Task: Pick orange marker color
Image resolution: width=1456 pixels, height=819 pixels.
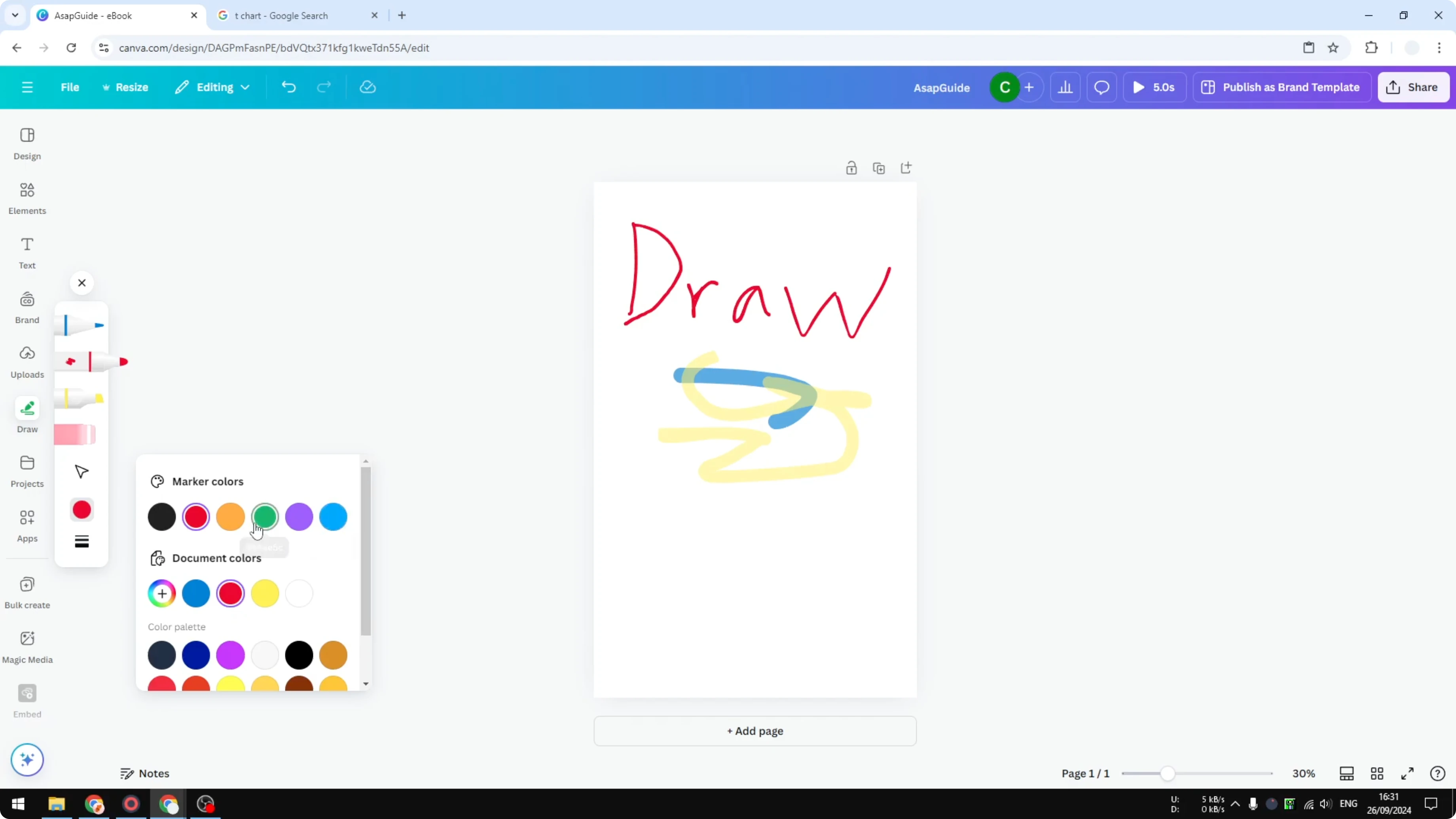Action: tap(231, 517)
